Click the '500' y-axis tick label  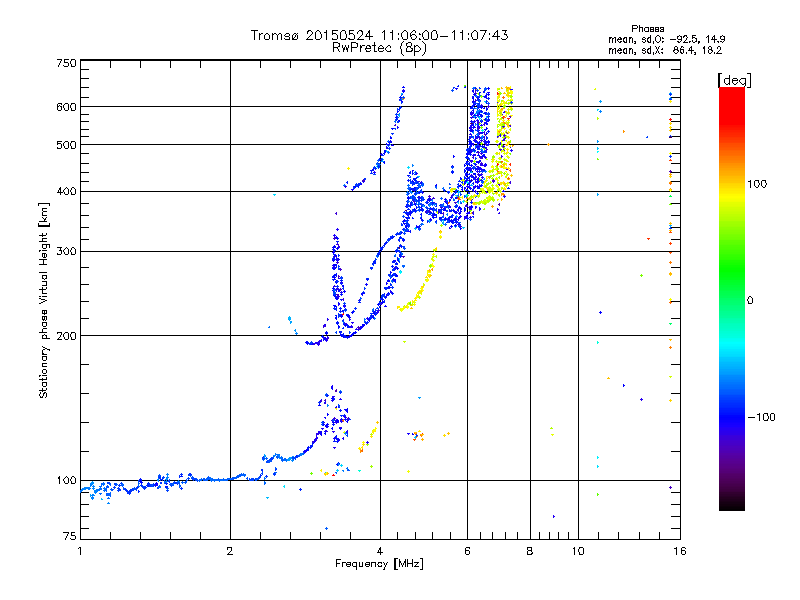[x=67, y=145]
